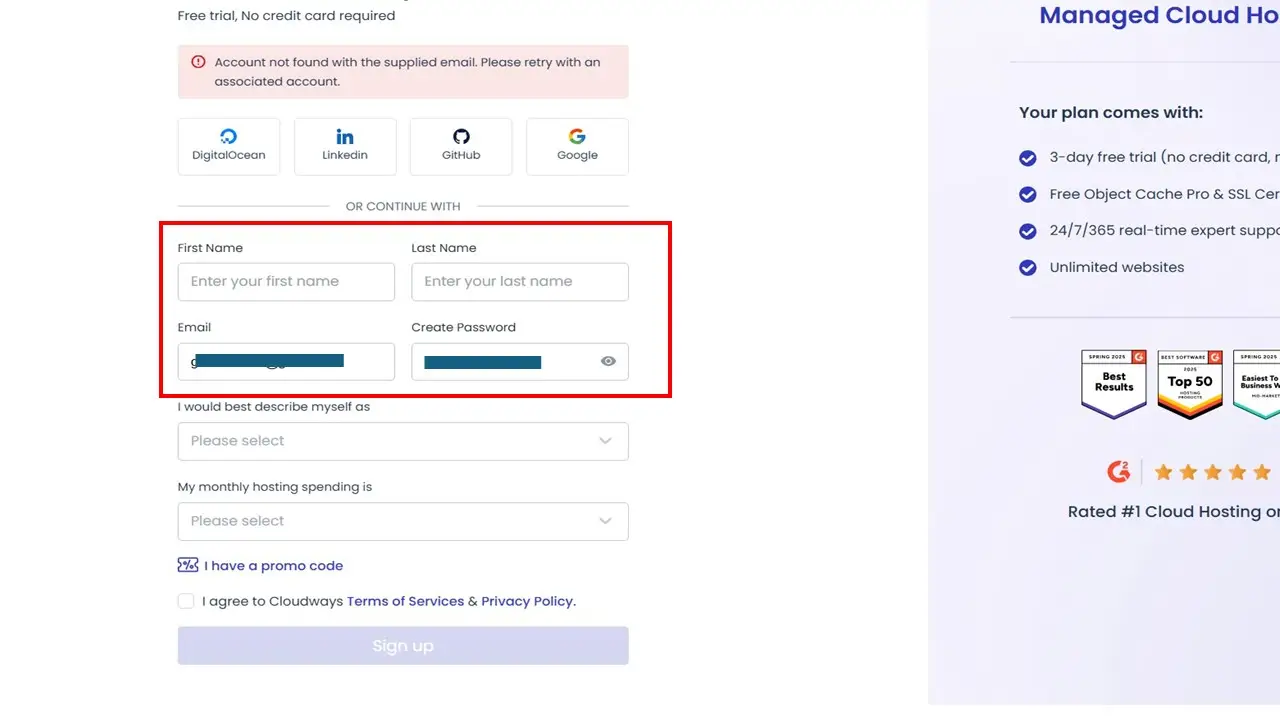
Task: Click checkmark beside '24/7/365 real-time expert'
Action: tap(1027, 231)
